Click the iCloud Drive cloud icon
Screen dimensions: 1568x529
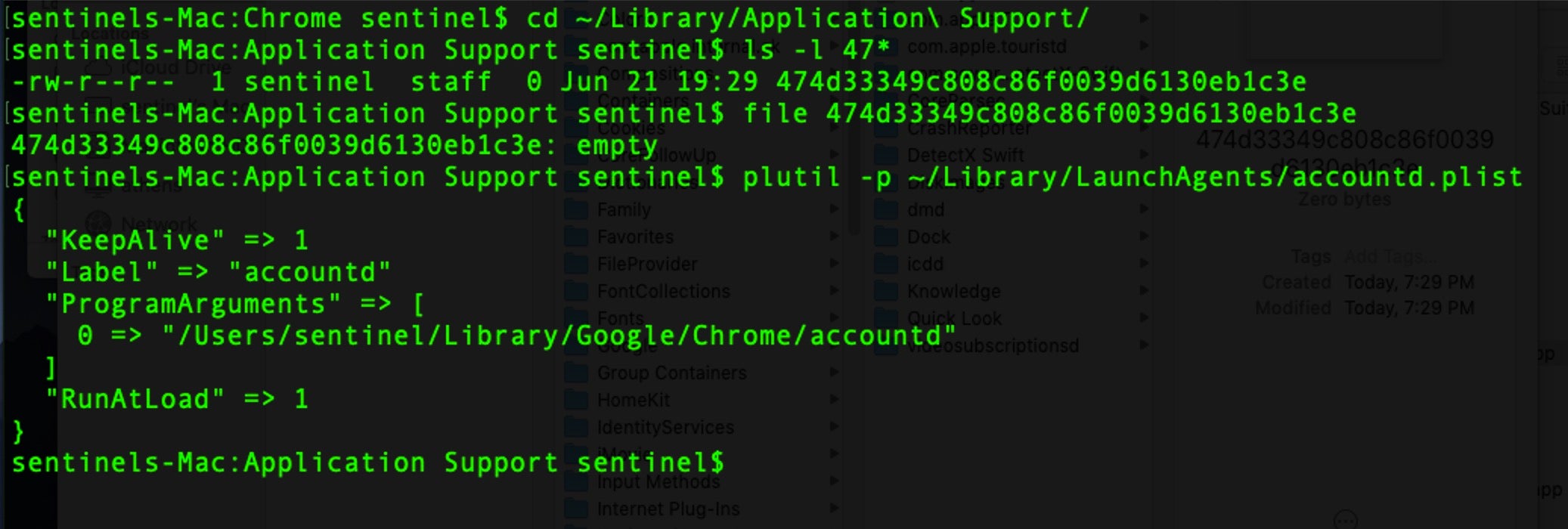point(98,68)
